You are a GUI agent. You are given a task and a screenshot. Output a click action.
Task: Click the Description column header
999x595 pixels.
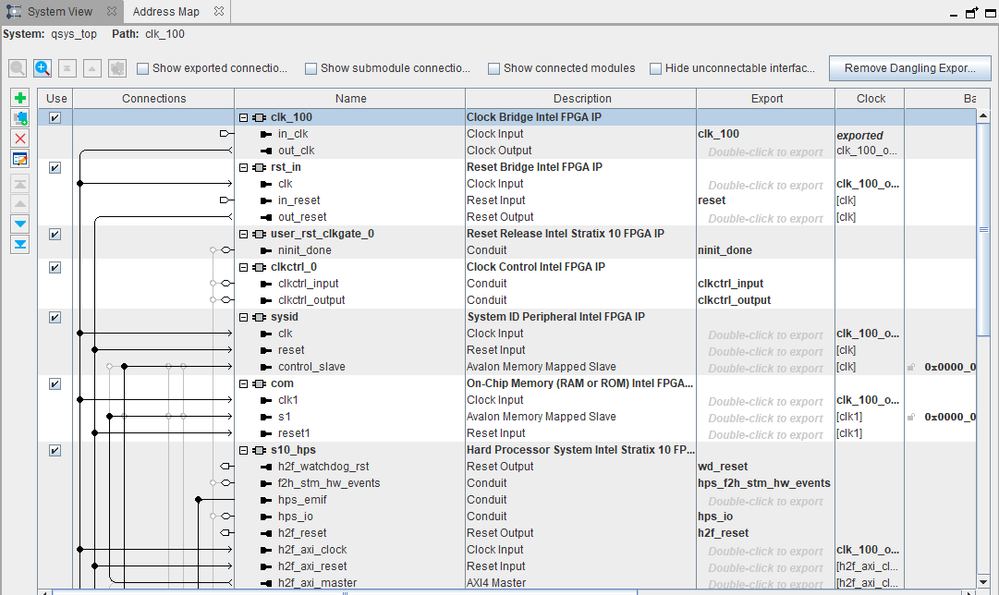point(581,98)
